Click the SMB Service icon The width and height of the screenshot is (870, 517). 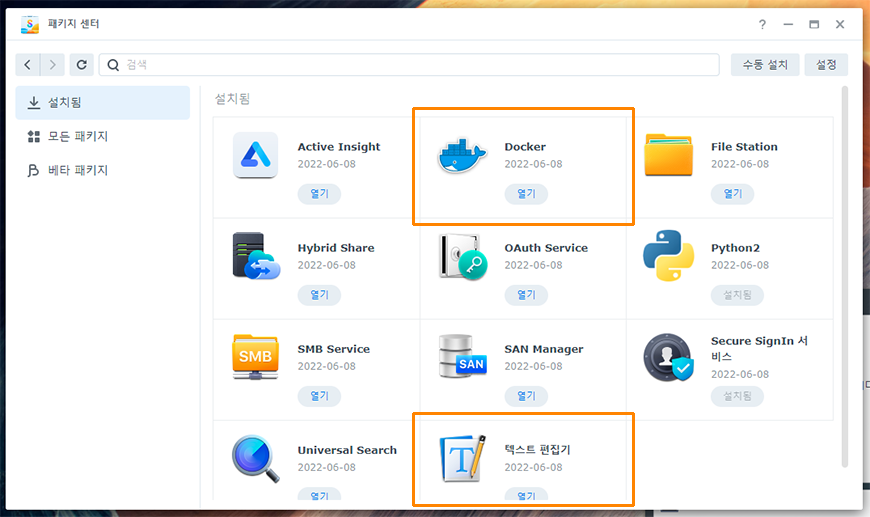(255, 357)
